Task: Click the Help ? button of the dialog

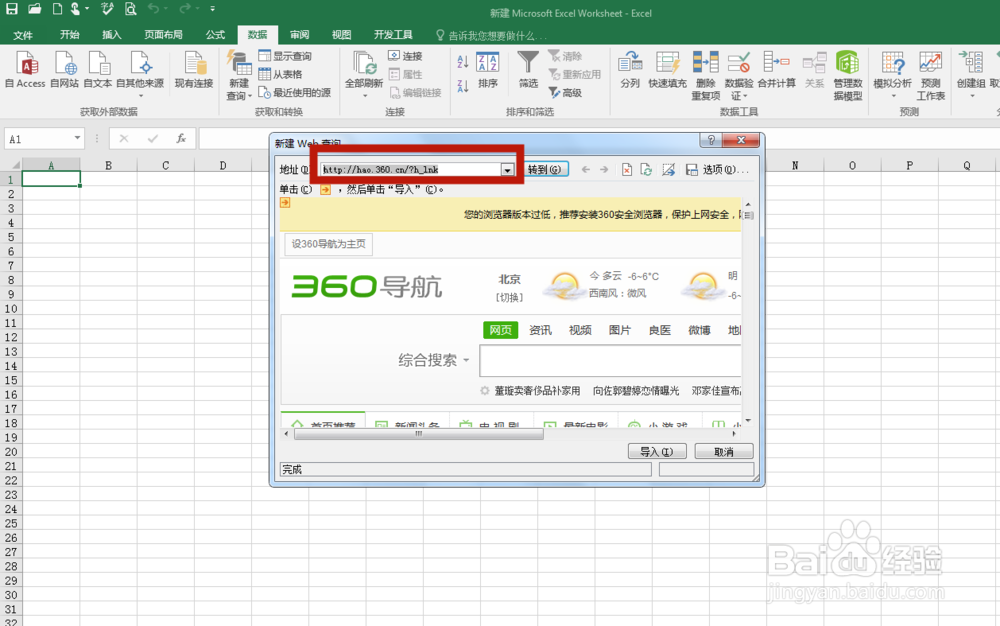Action: pyautogui.click(x=711, y=140)
